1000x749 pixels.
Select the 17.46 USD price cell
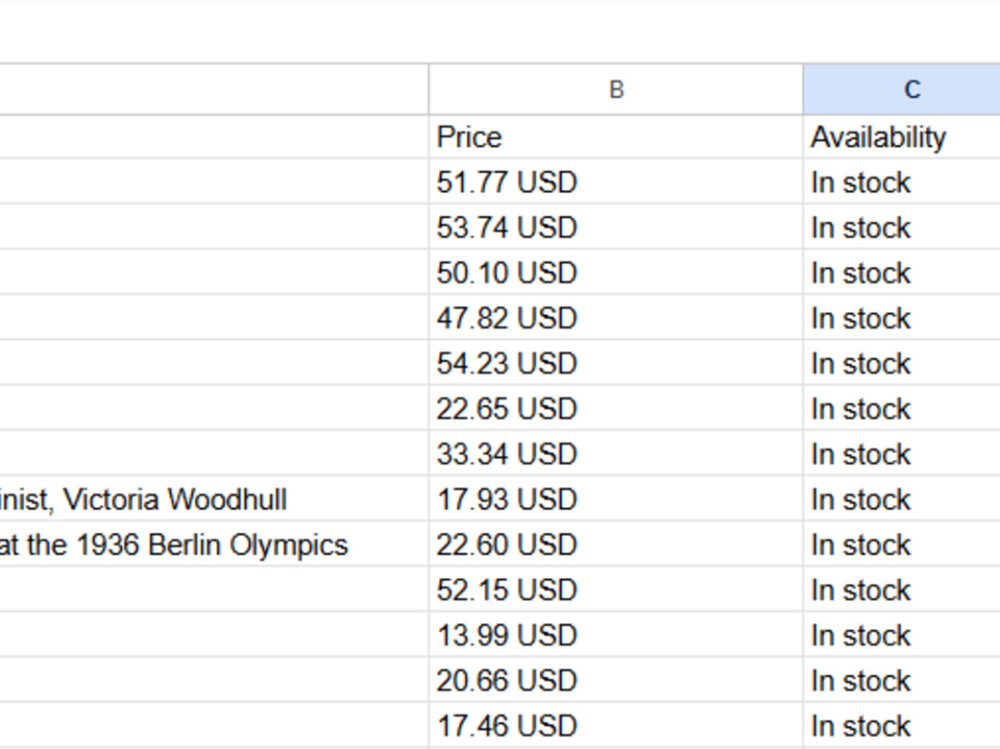click(616, 726)
